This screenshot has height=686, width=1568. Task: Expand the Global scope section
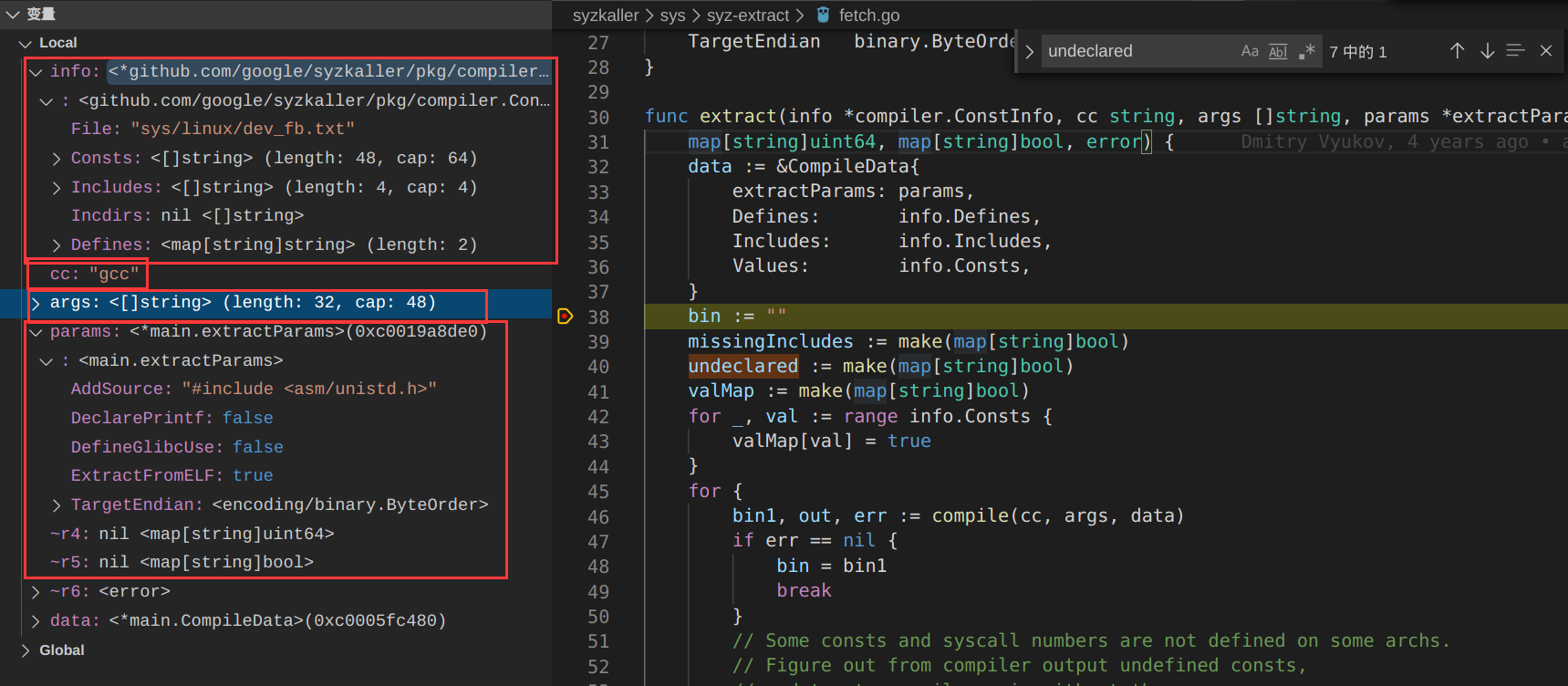click(x=25, y=650)
